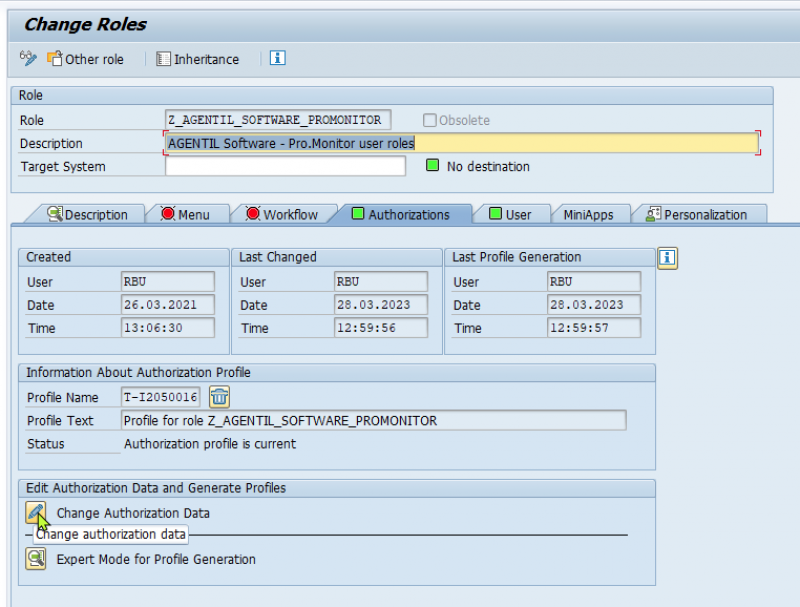Viewport: 800px width, 607px height.
Task: Select the Authorizations tab
Action: [400, 214]
